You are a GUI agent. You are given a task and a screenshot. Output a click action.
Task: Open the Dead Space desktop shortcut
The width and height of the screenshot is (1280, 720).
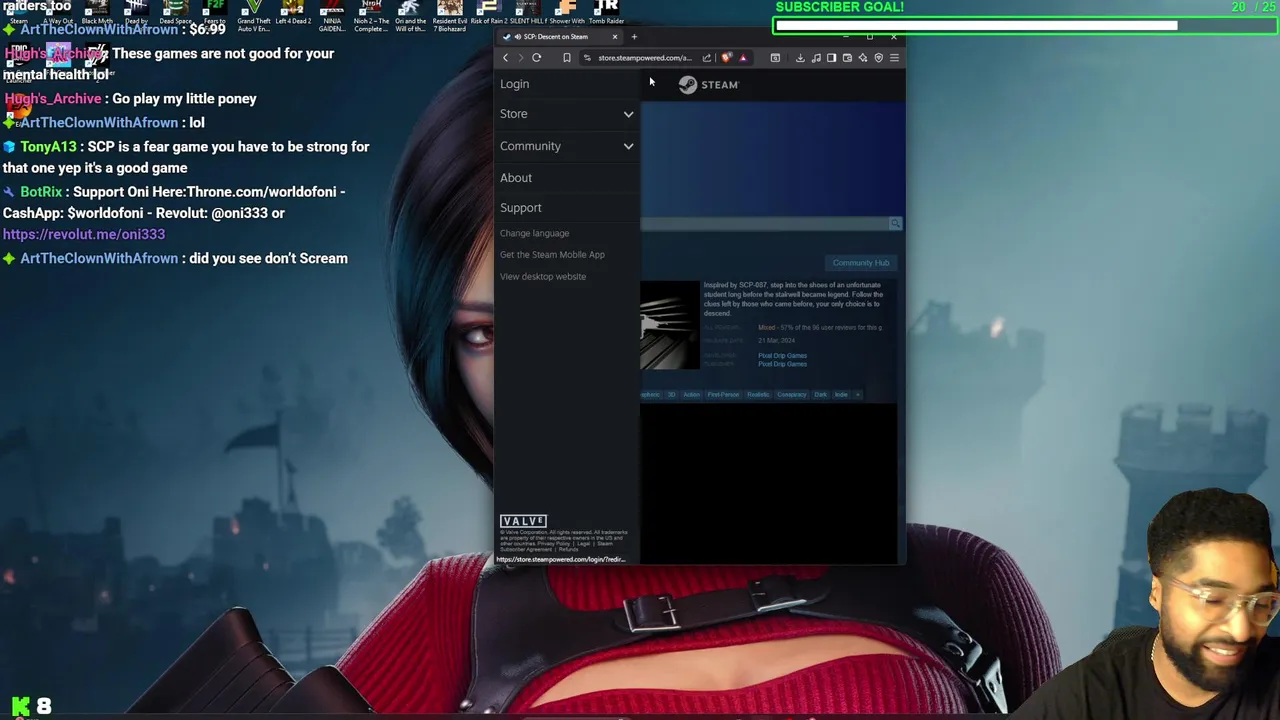[176, 14]
